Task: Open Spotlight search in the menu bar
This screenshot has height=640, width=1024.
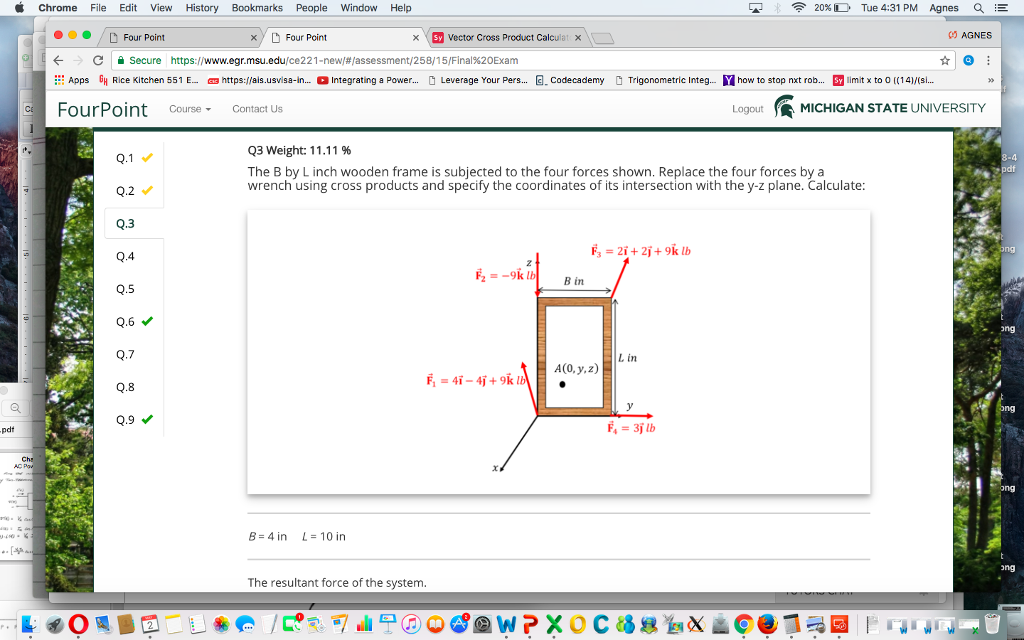Action: coord(978,8)
